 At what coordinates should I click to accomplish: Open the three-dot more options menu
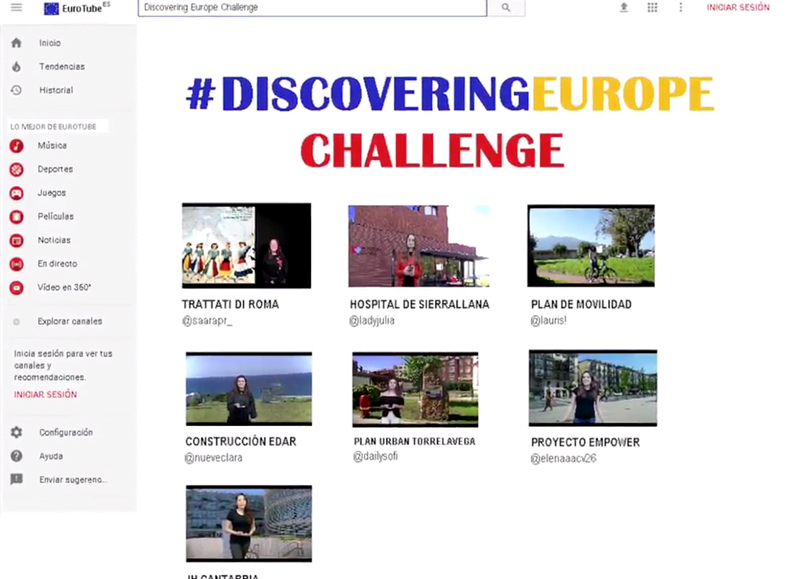[681, 8]
